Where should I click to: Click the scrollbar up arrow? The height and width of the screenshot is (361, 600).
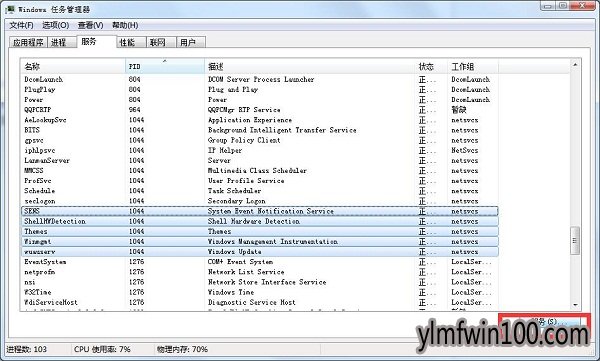tap(575, 65)
